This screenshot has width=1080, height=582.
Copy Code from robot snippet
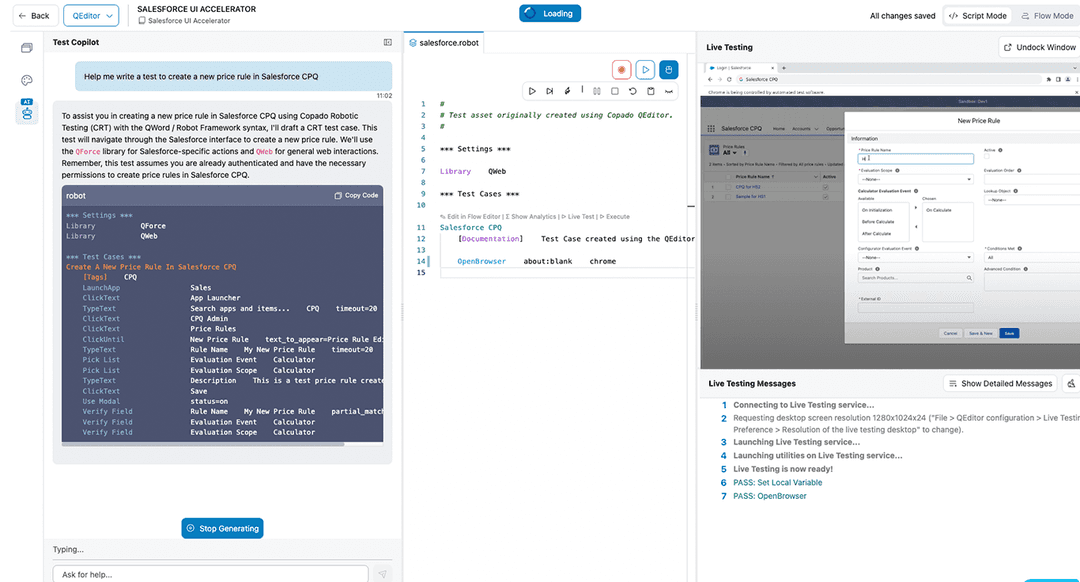356,195
